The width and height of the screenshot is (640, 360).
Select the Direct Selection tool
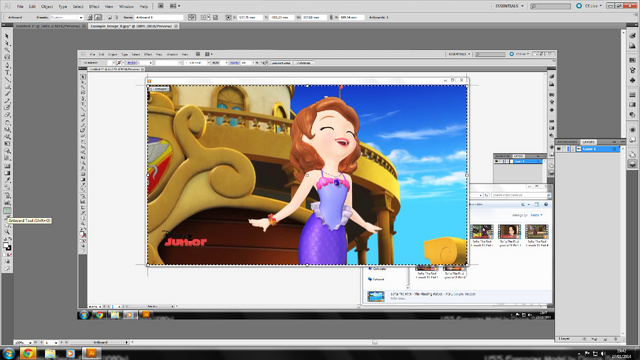click(7, 43)
